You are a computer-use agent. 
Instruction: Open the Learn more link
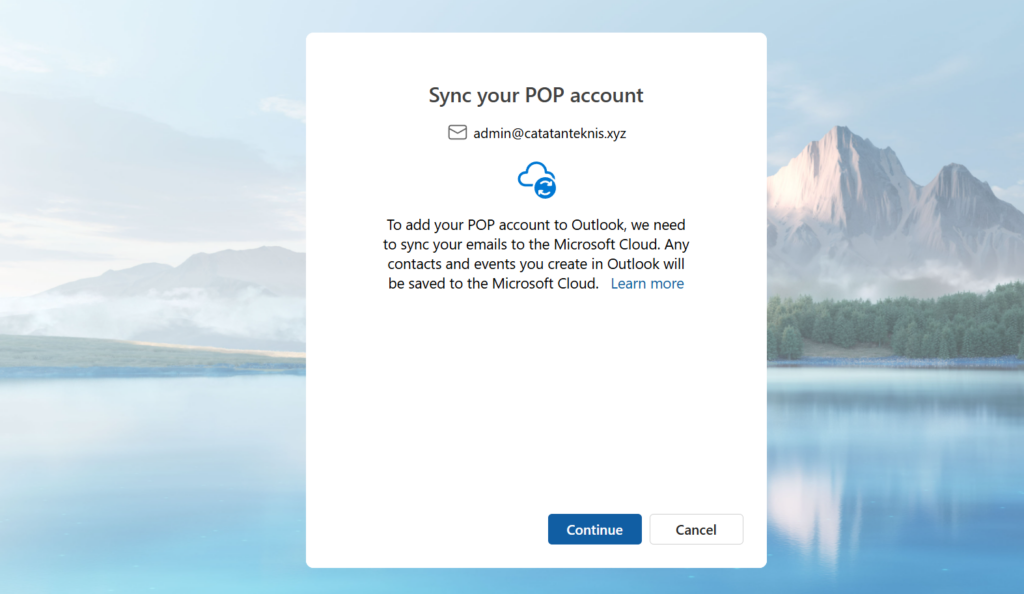[647, 283]
